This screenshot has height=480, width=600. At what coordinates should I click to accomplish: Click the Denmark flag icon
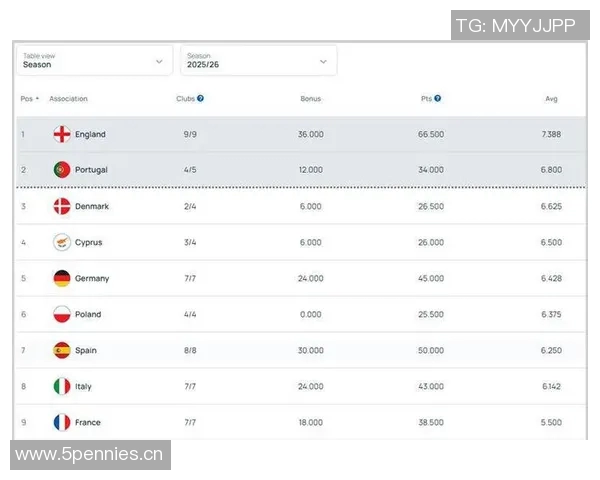pos(62,206)
